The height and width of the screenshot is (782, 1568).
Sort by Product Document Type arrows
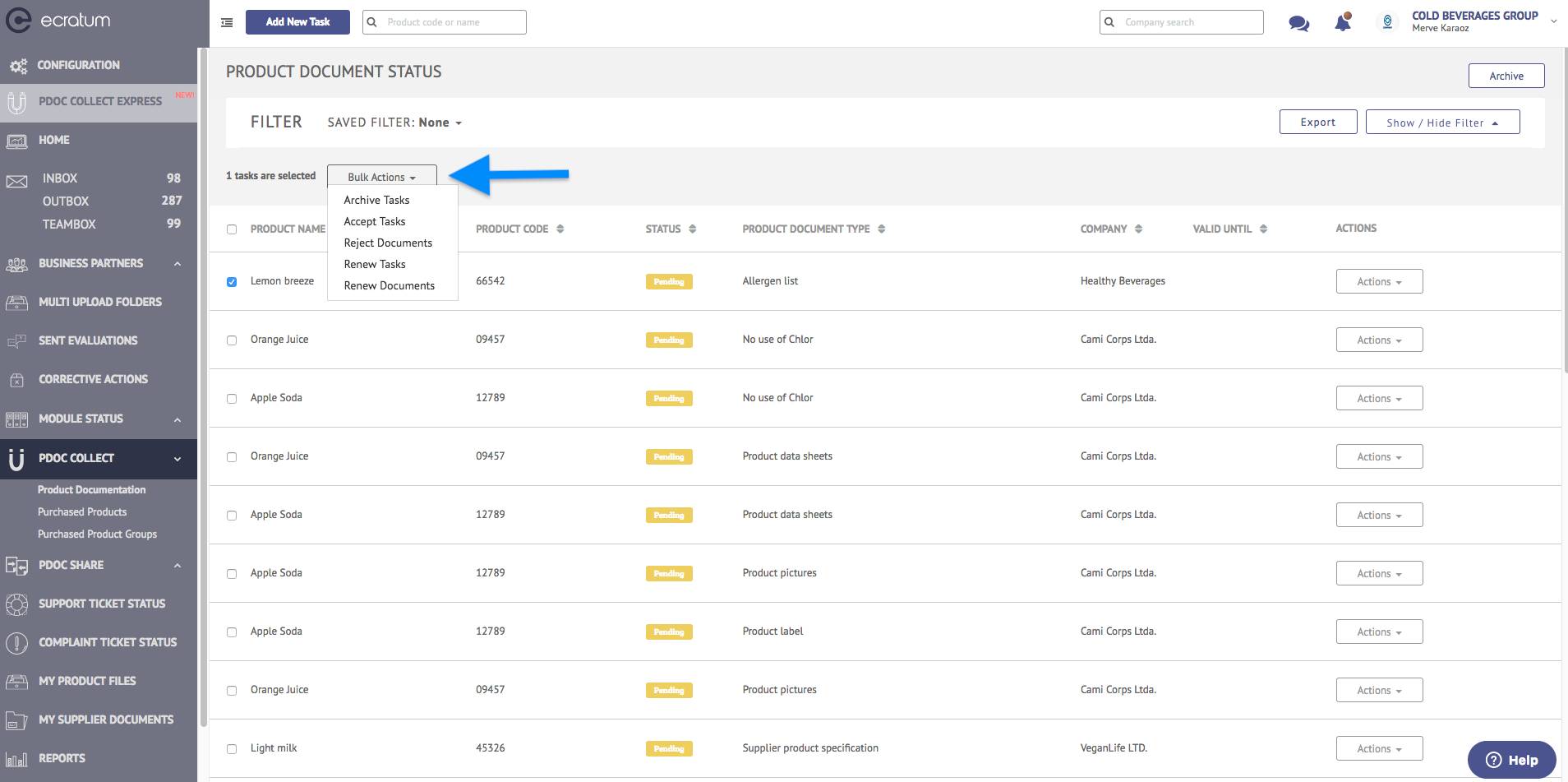tap(881, 229)
